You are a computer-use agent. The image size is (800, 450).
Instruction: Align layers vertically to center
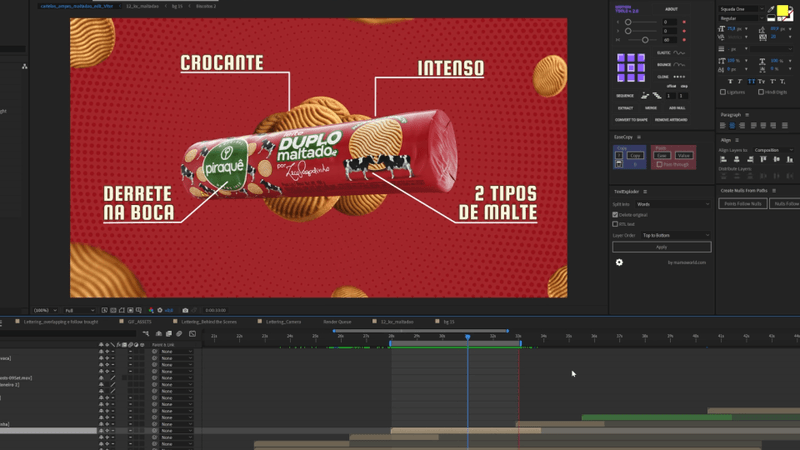point(777,160)
